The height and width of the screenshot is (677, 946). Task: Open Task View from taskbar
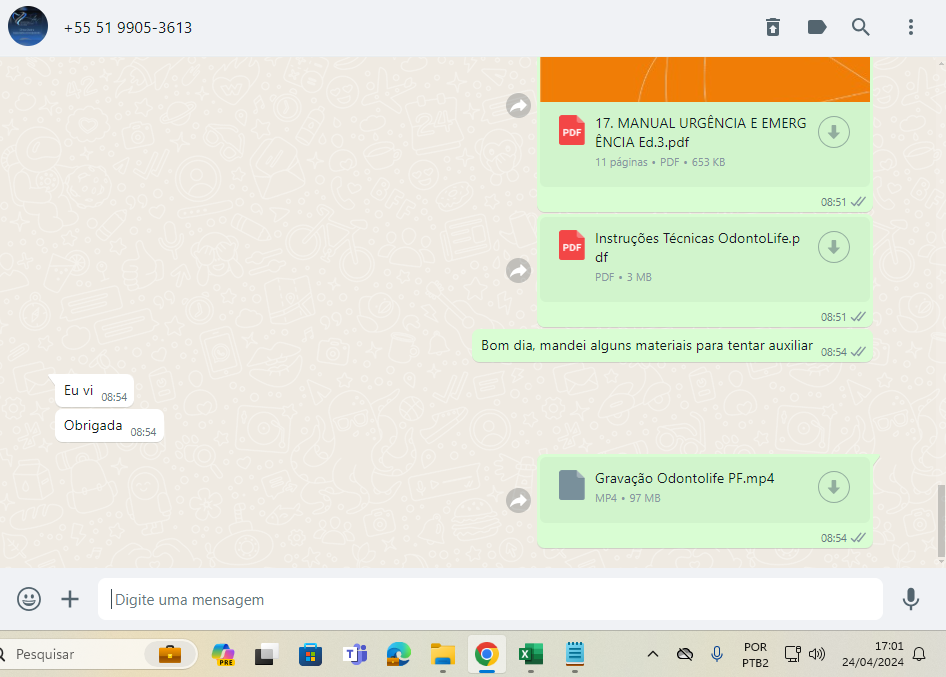pyautogui.click(x=266, y=654)
